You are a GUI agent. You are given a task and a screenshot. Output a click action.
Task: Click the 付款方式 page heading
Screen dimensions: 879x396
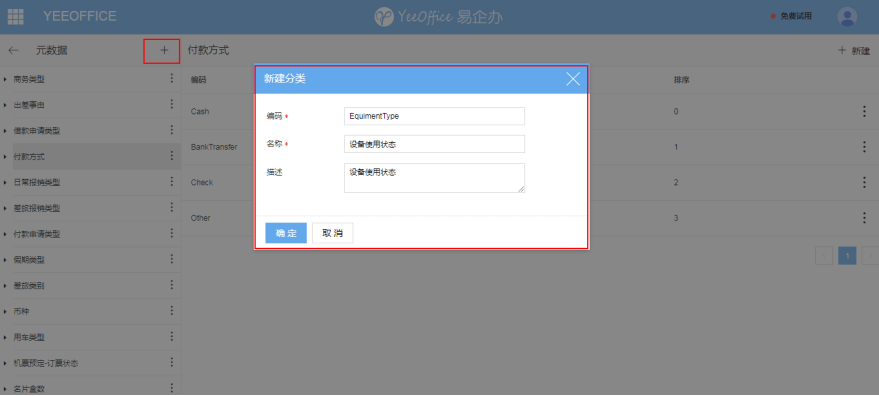click(209, 50)
